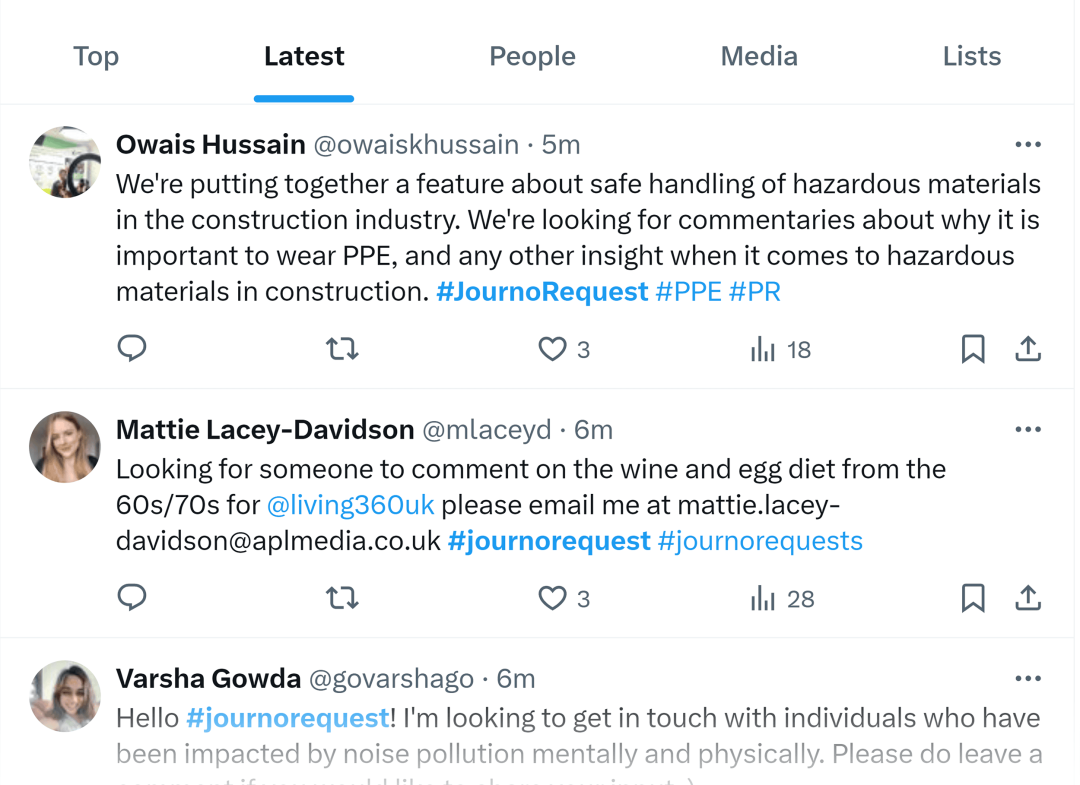Open the @living360uk mention link
The image size is (1080, 785).
(351, 505)
